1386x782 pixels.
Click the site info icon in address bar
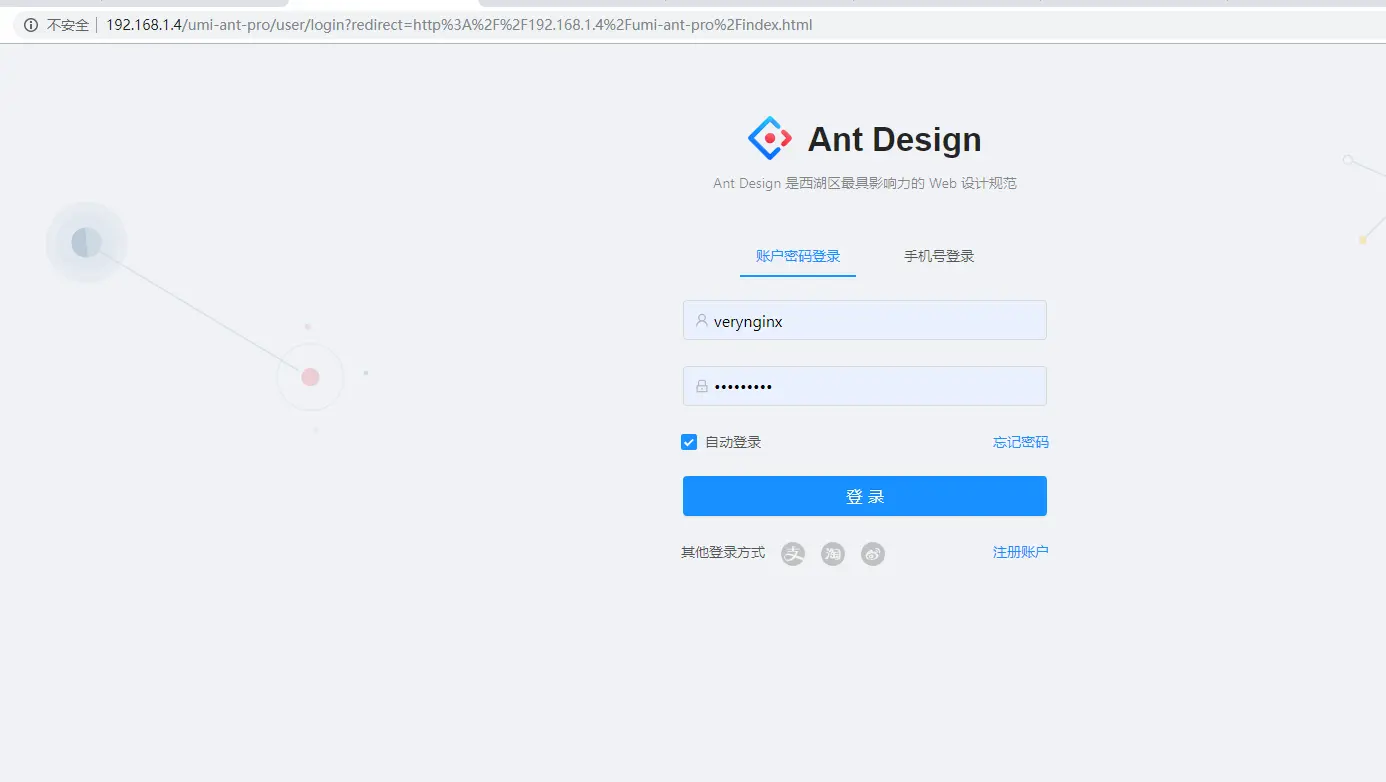[x=31, y=25]
